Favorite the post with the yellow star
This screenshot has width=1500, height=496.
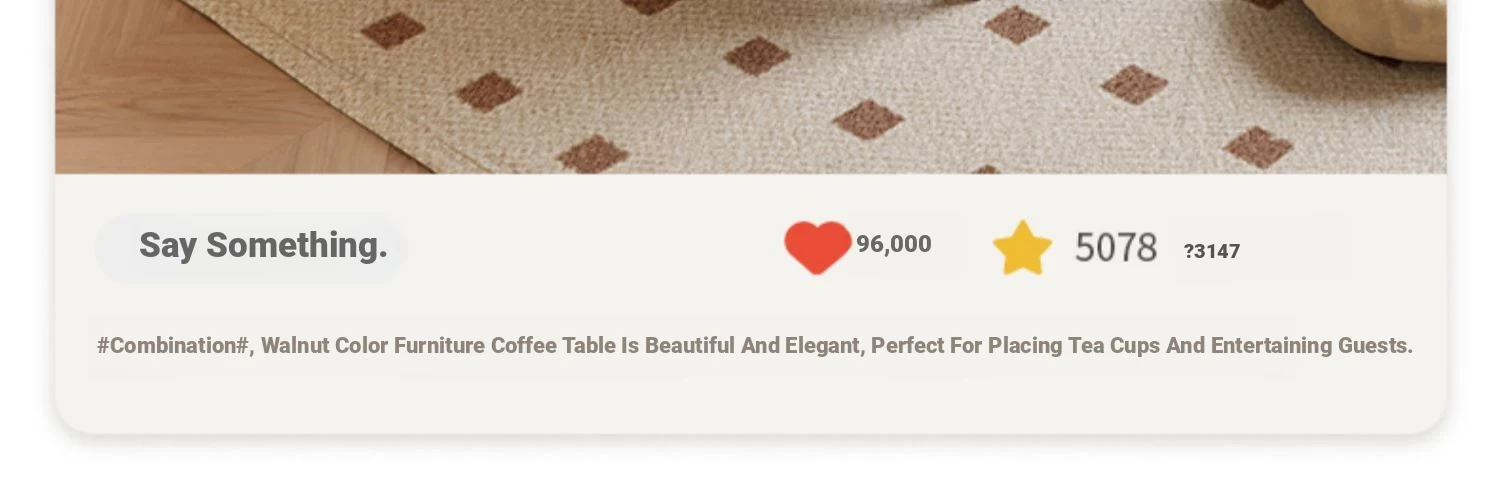click(1022, 247)
